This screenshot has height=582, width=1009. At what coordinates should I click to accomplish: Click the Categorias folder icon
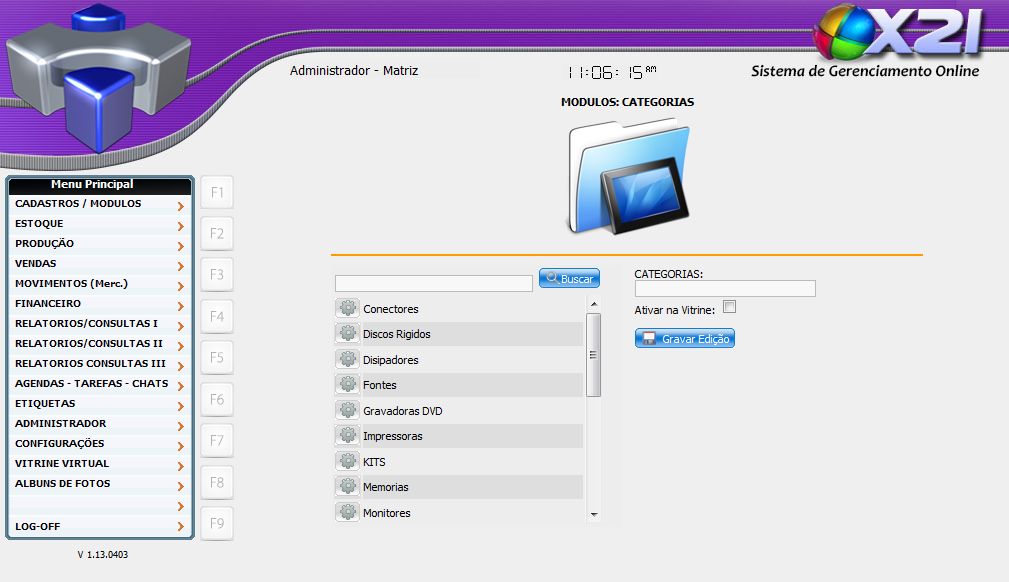point(627,177)
